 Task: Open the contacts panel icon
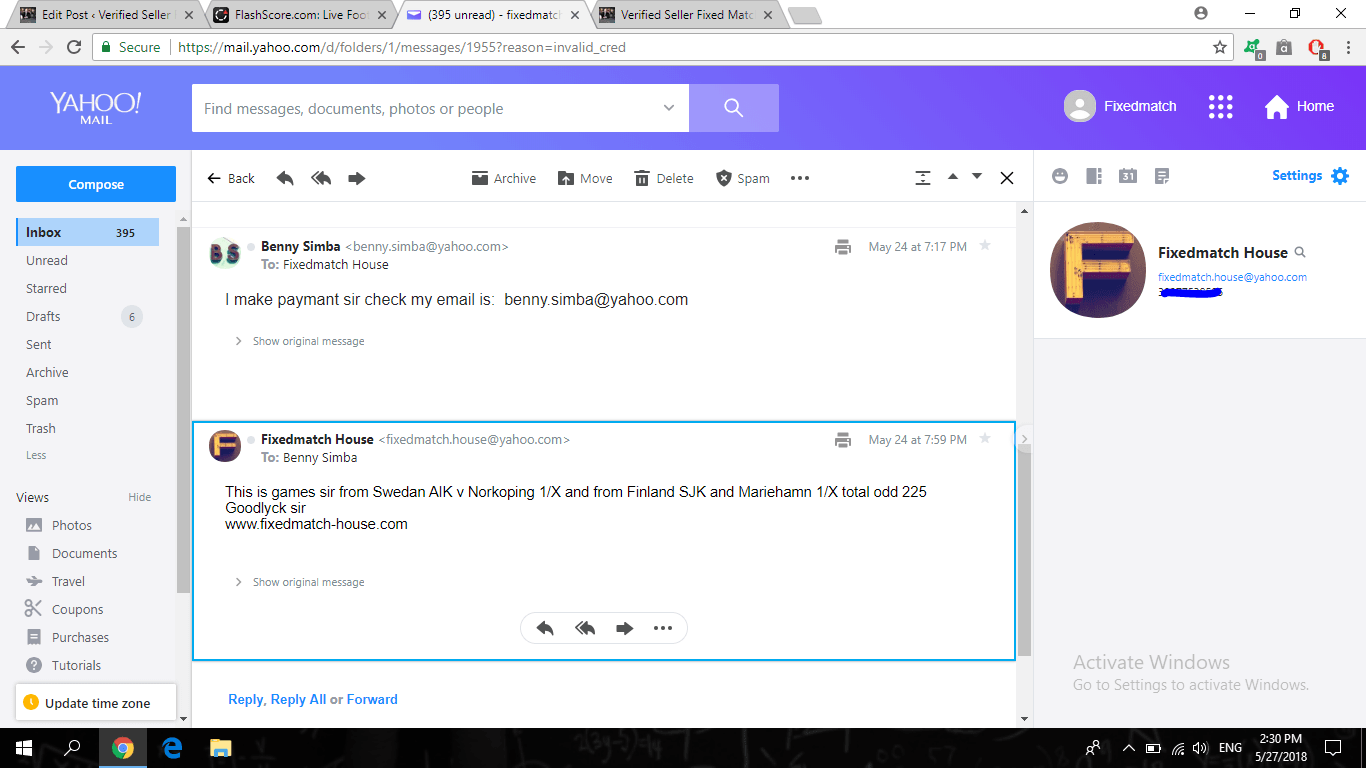[x=1094, y=176]
